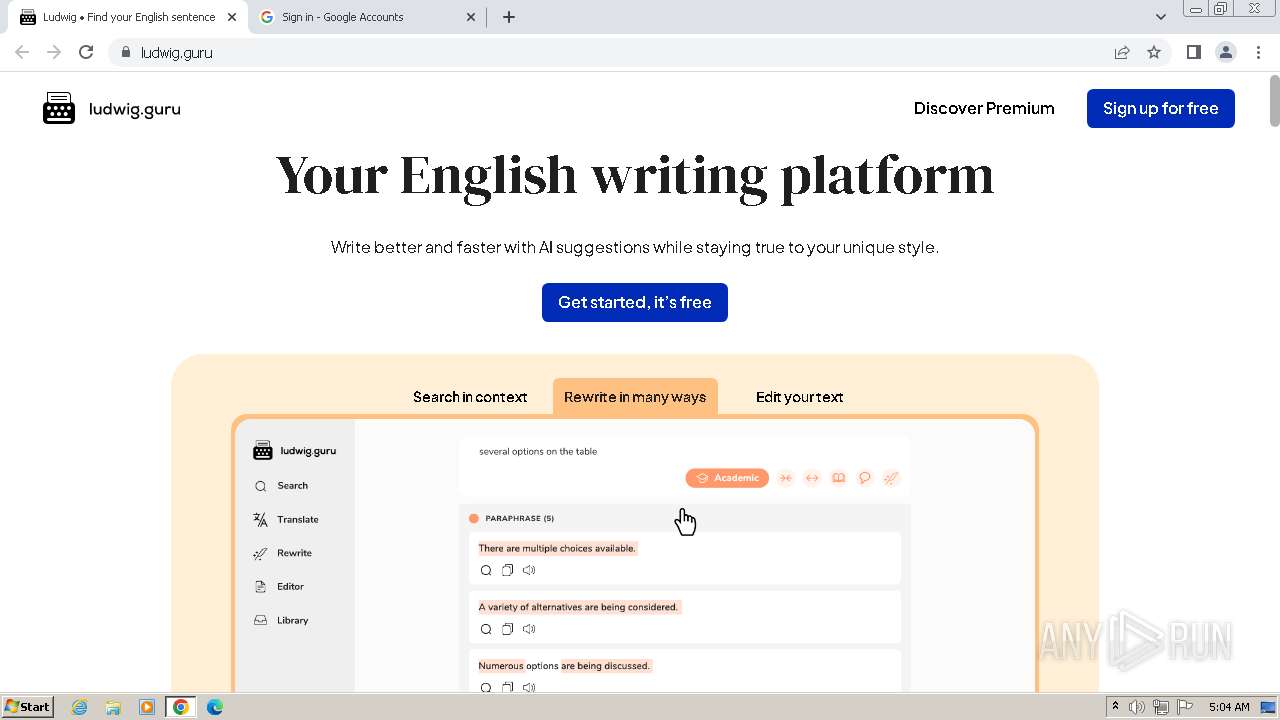Click the PARAPHRASE (5) heading
This screenshot has height=720, width=1280.
click(x=519, y=518)
